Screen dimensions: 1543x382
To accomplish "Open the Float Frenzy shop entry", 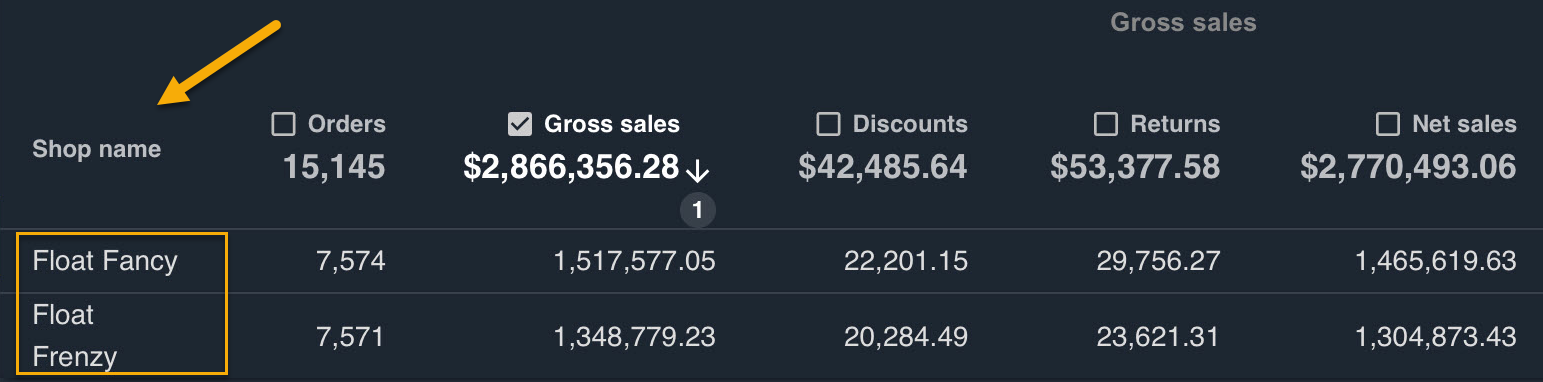I will 75,336.
